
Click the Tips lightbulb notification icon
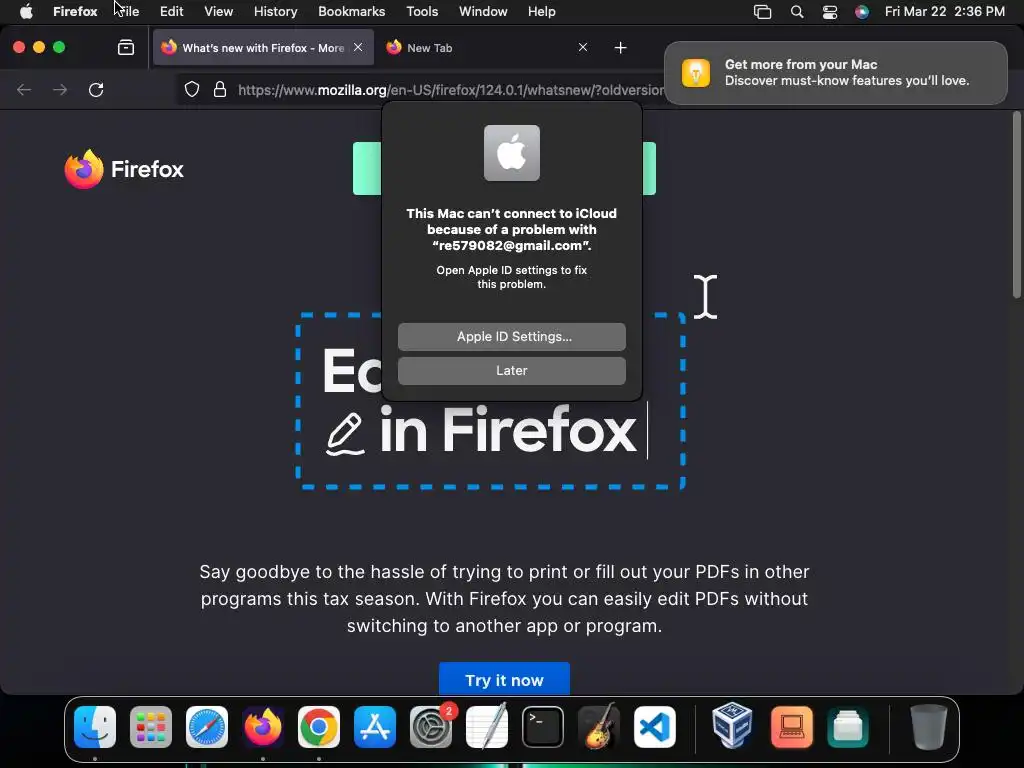696,72
